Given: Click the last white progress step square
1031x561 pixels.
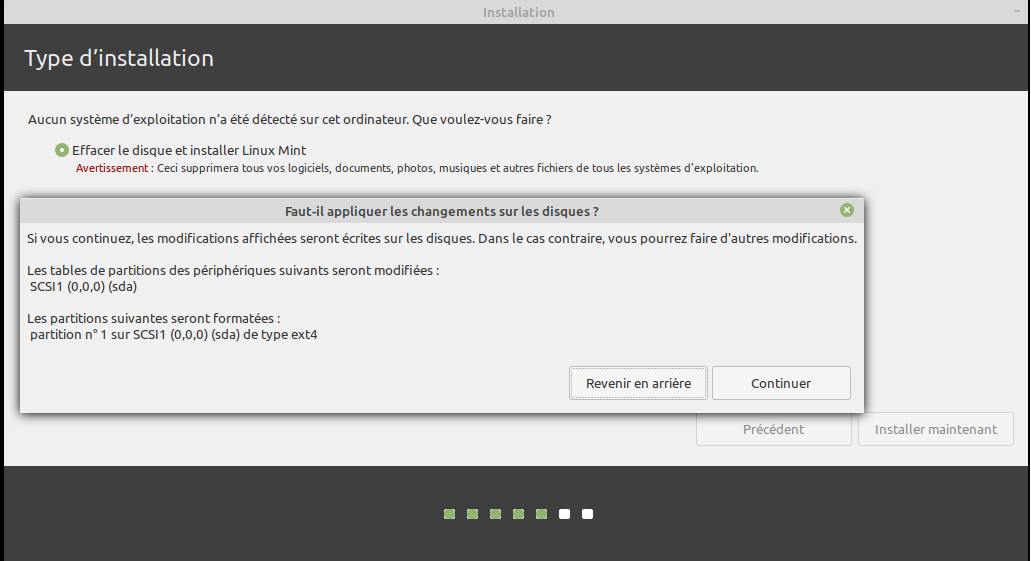Looking at the screenshot, I should tap(588, 514).
